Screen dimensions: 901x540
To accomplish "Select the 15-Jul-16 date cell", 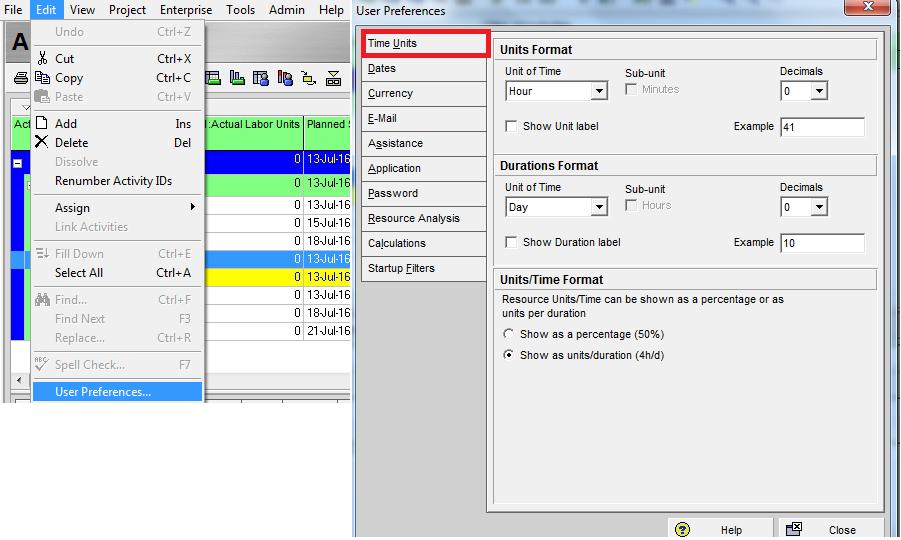I will tap(328, 222).
